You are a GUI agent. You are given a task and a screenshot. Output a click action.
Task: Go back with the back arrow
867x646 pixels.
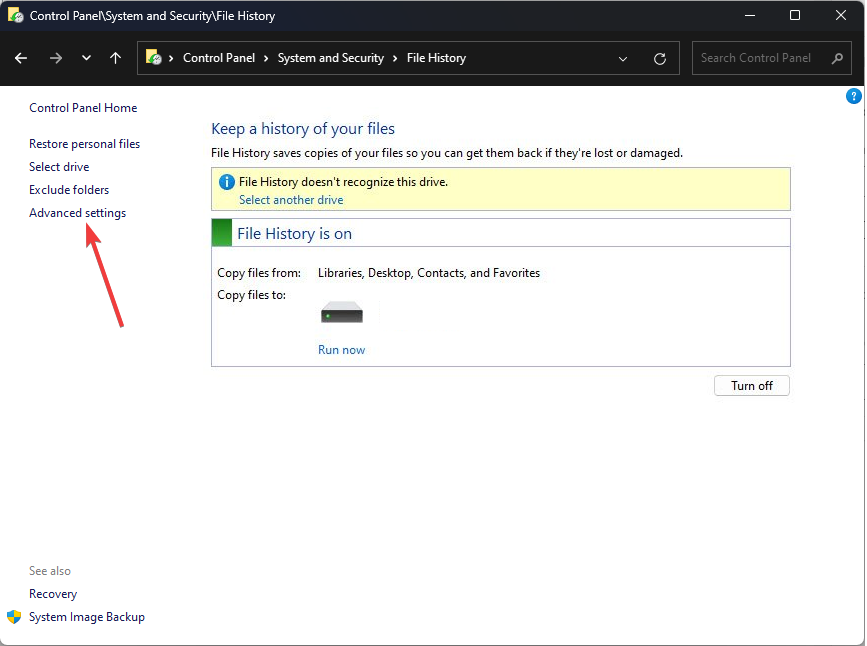click(21, 58)
